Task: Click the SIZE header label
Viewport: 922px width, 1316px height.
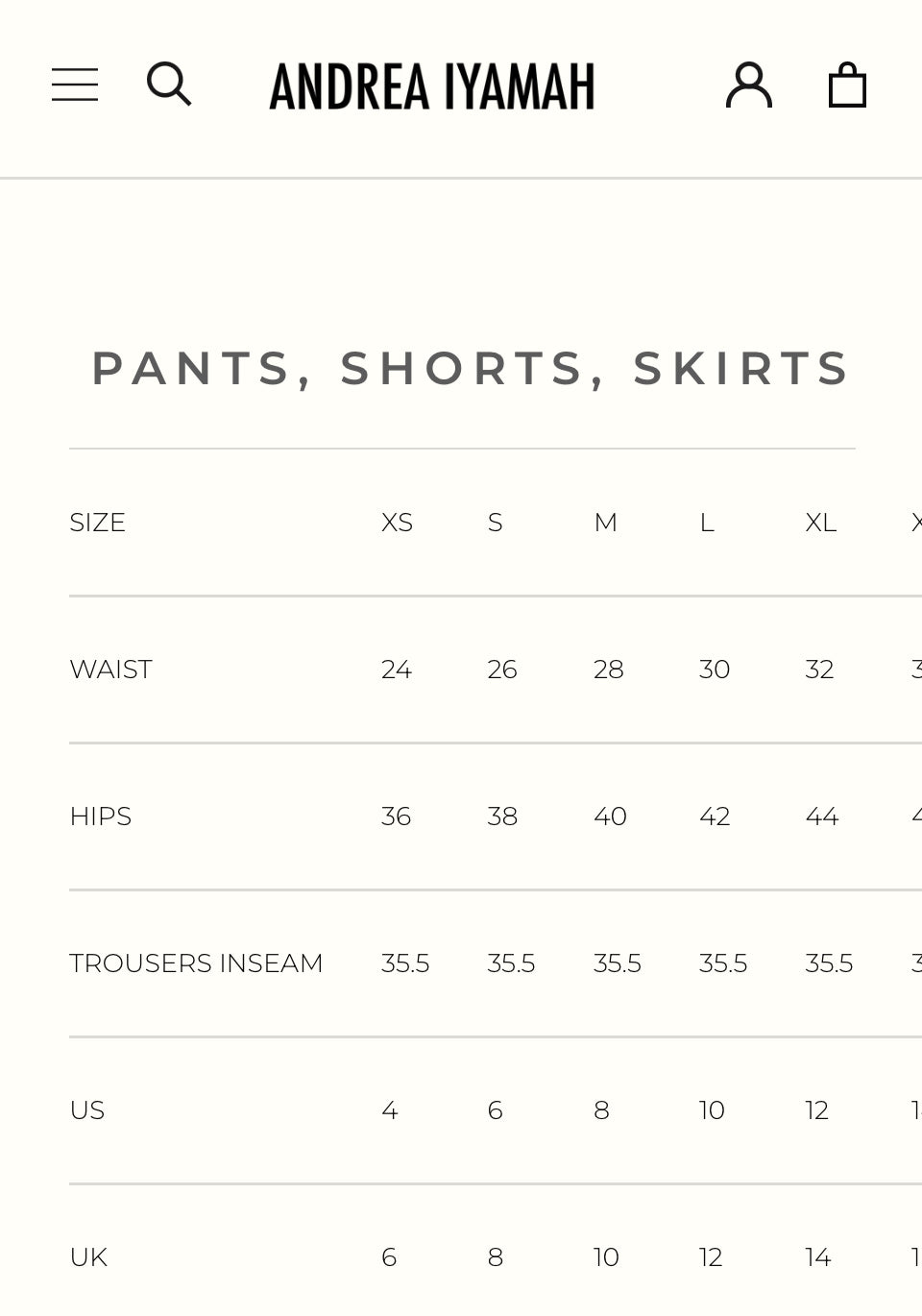Action: pos(97,523)
